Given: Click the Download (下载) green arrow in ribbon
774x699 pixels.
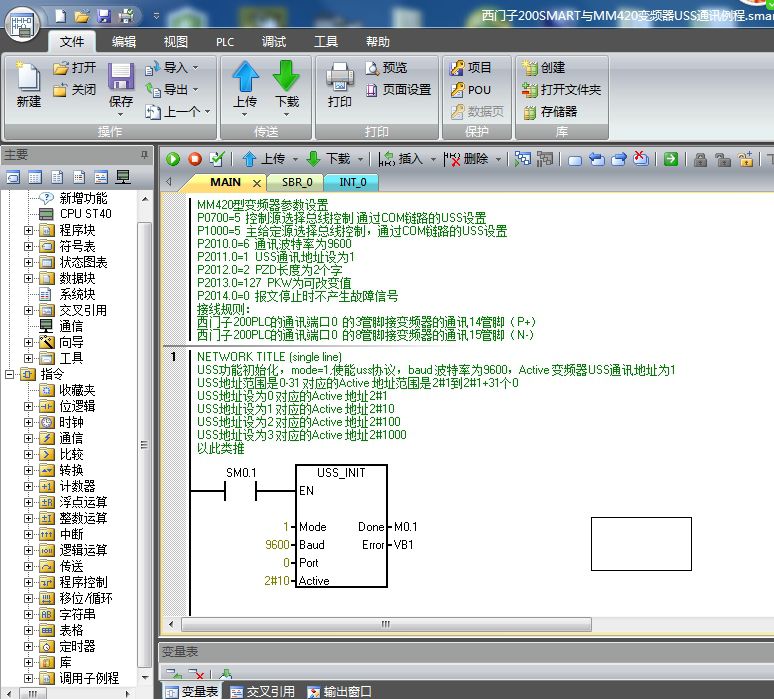Looking at the screenshot, I should tap(286, 77).
